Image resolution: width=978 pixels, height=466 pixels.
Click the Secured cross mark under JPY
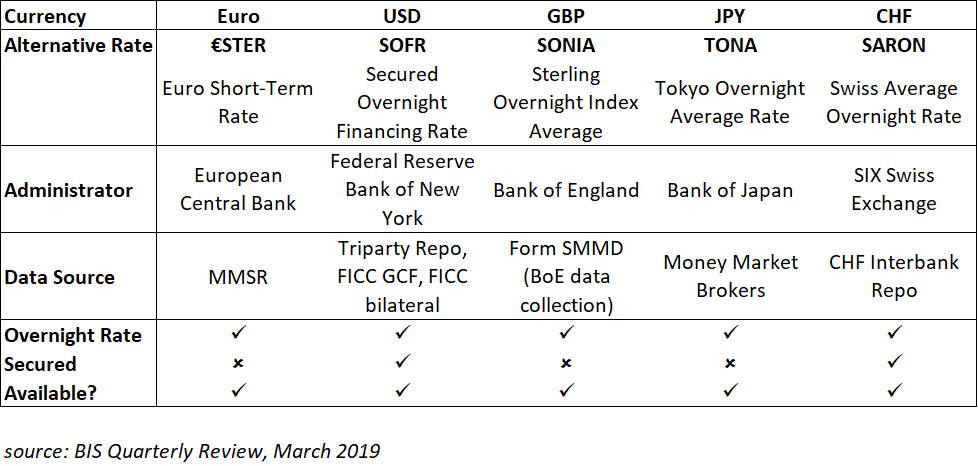pyautogui.click(x=730, y=364)
